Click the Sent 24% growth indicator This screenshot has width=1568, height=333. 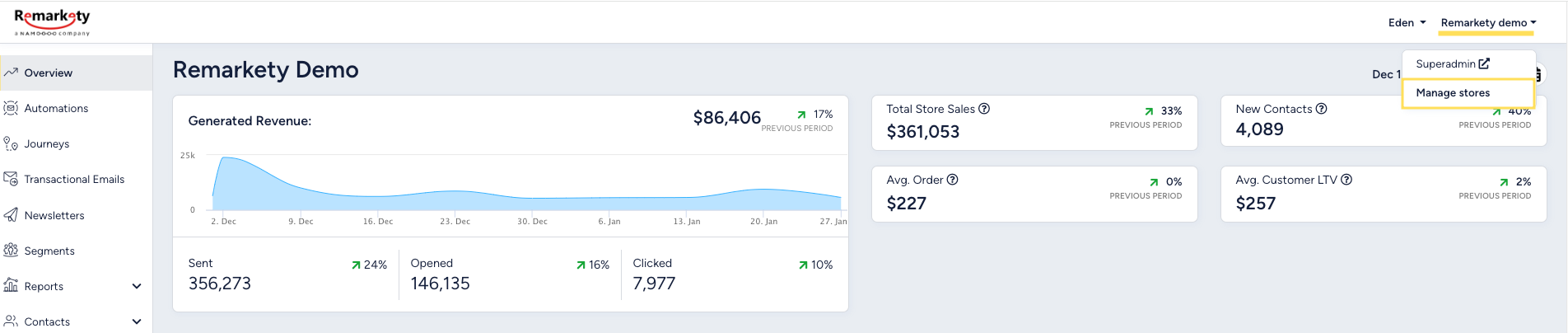coord(369,265)
